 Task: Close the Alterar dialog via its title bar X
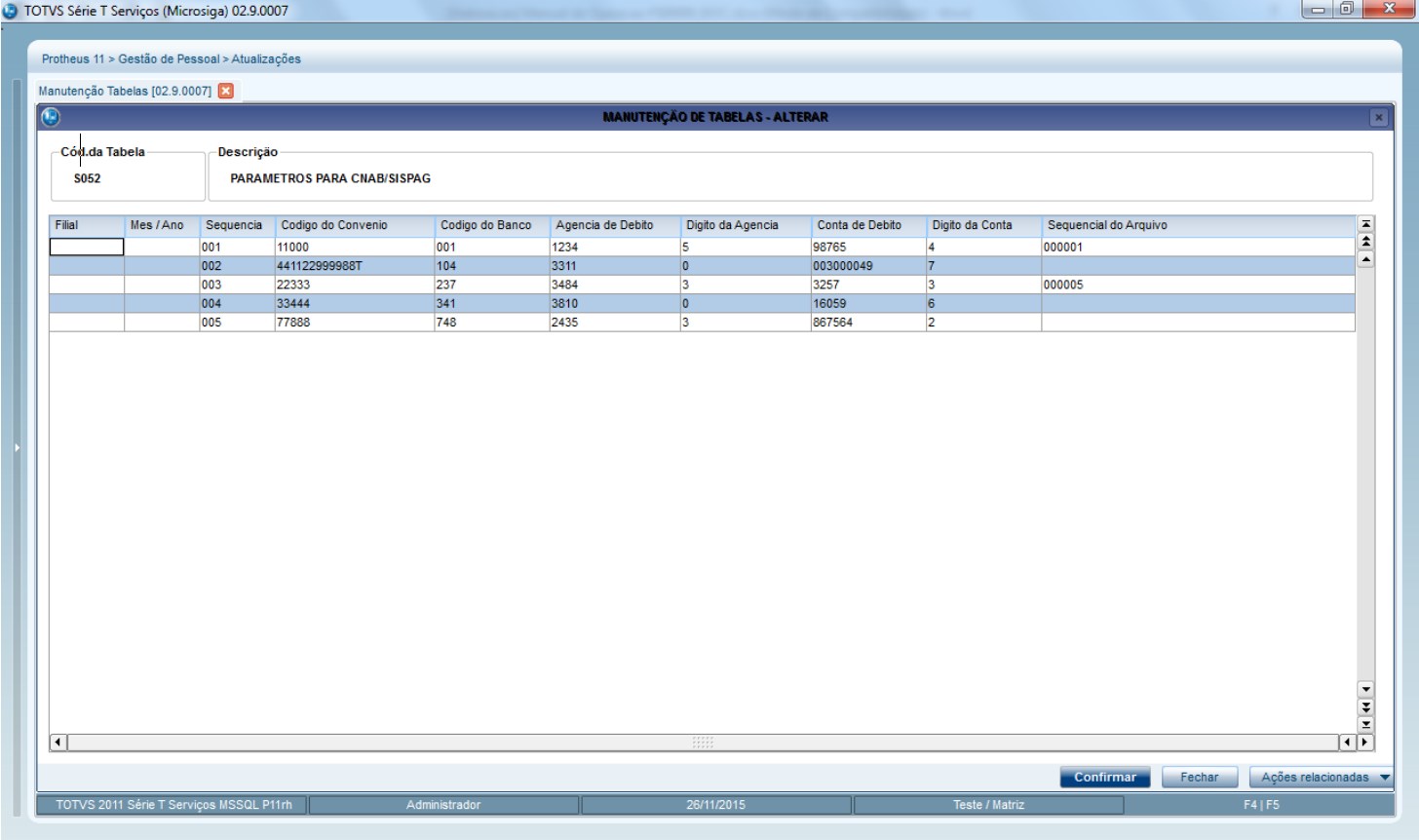(x=1378, y=117)
